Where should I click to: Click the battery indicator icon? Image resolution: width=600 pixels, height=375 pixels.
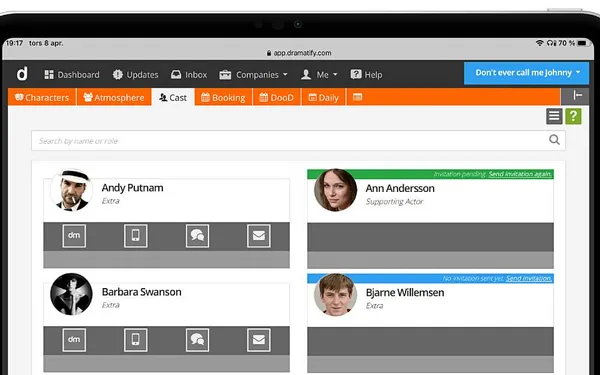(582, 43)
